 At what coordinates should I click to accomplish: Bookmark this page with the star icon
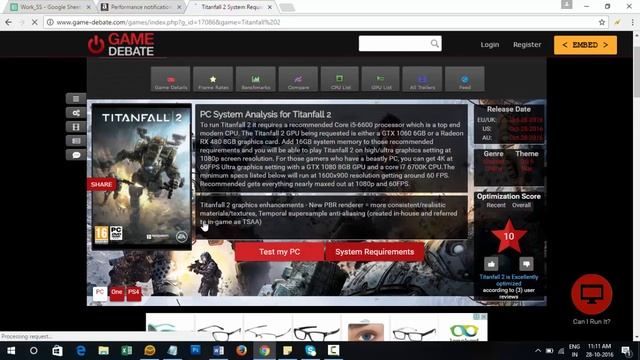click(x=602, y=22)
